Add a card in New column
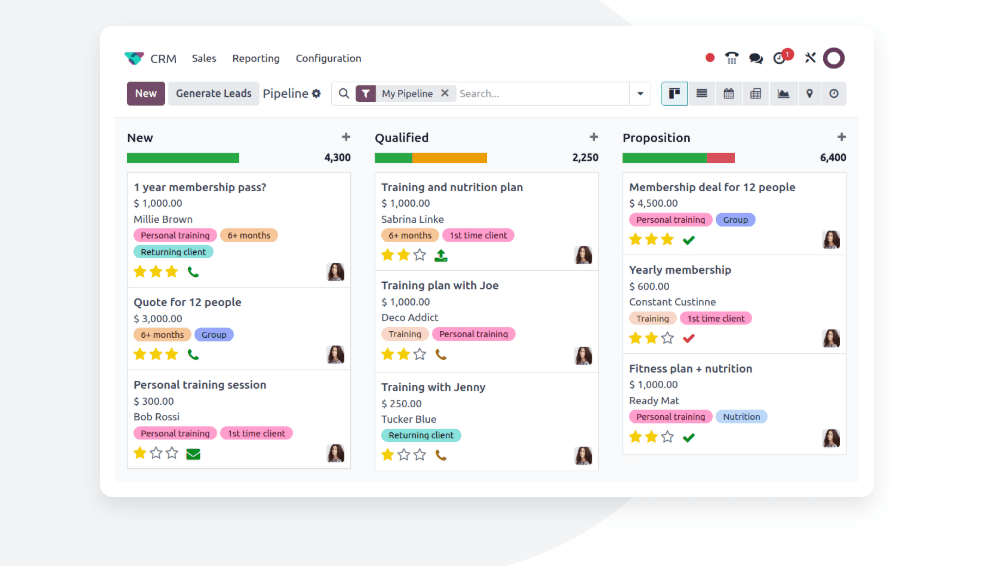 (x=345, y=137)
